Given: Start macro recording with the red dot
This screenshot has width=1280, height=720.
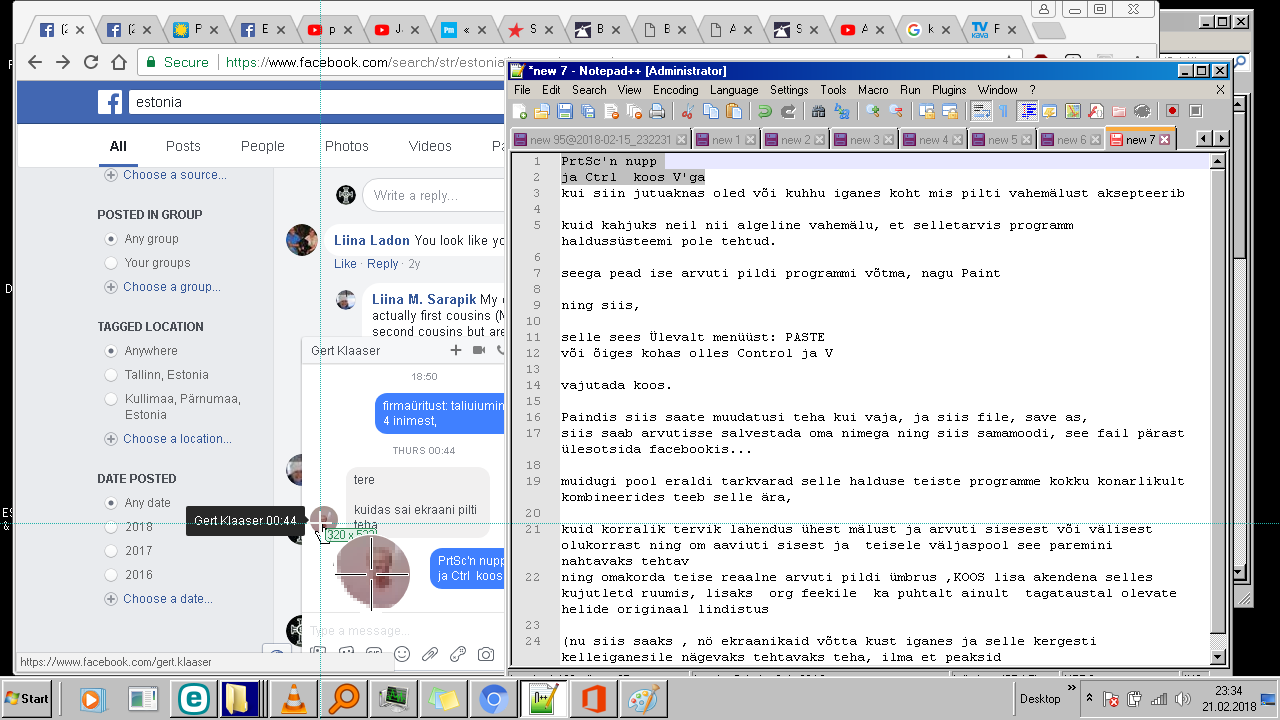Looking at the screenshot, I should (x=1172, y=111).
